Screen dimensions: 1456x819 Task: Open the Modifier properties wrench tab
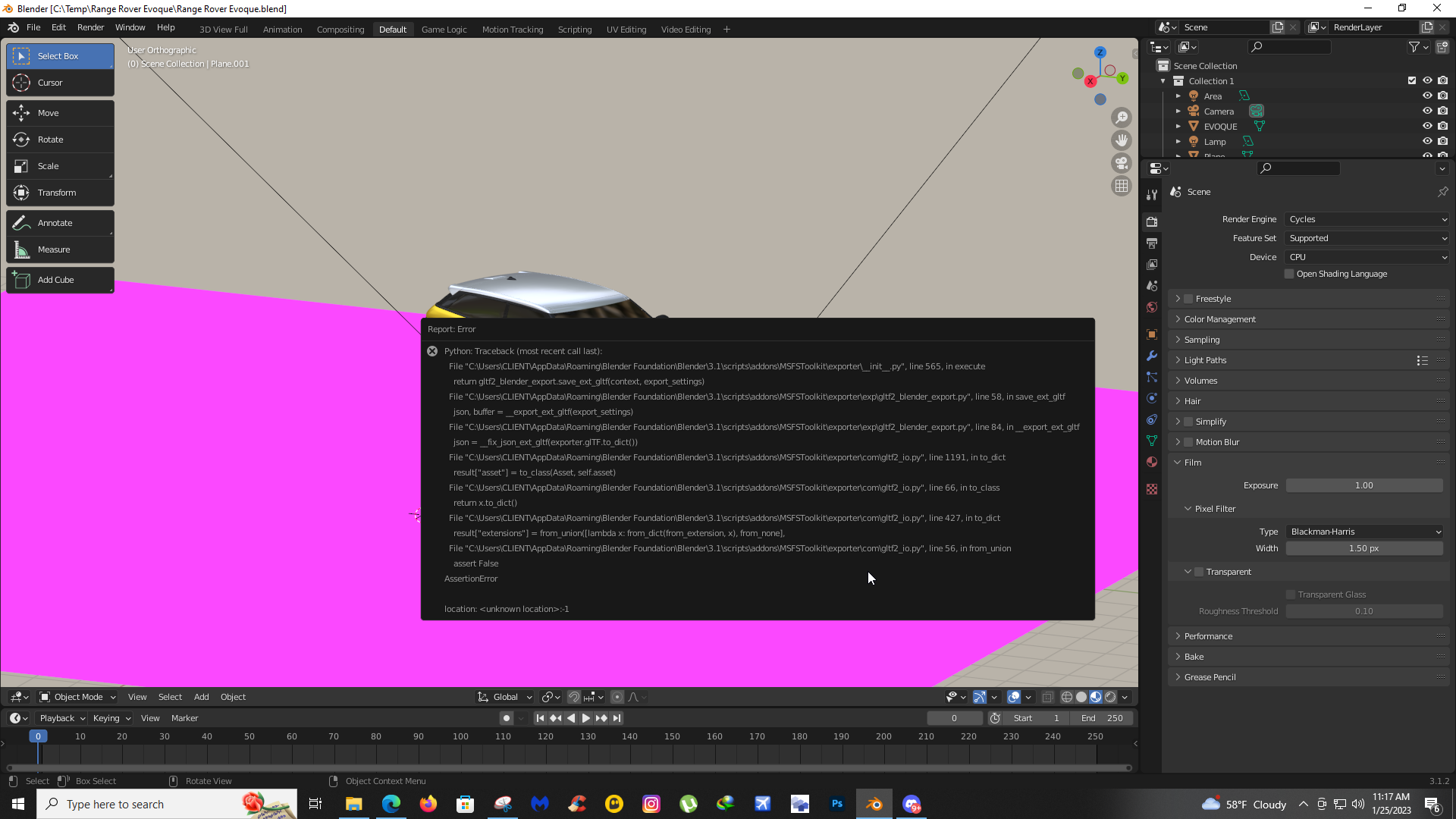click(x=1152, y=356)
